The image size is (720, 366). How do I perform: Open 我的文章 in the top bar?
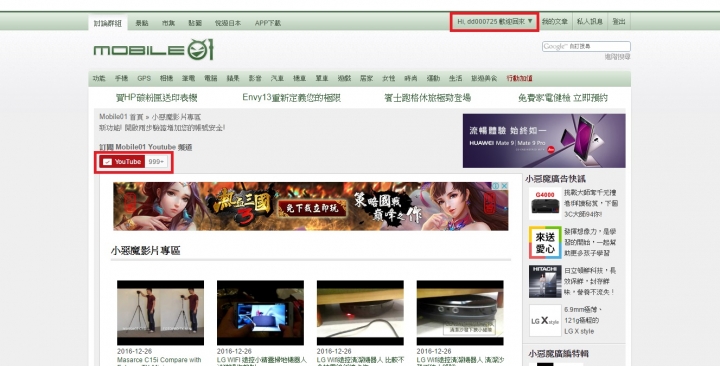[x=555, y=22]
